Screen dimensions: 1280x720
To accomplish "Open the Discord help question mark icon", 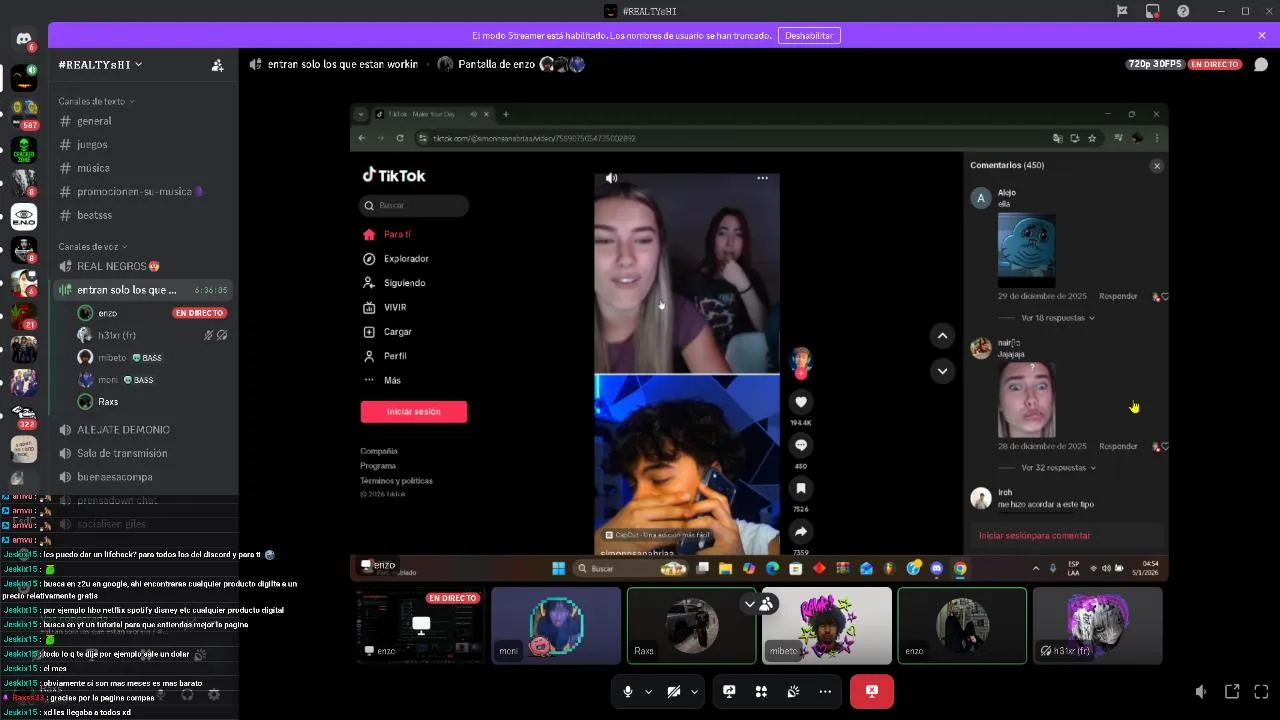I will pyautogui.click(x=1184, y=11).
